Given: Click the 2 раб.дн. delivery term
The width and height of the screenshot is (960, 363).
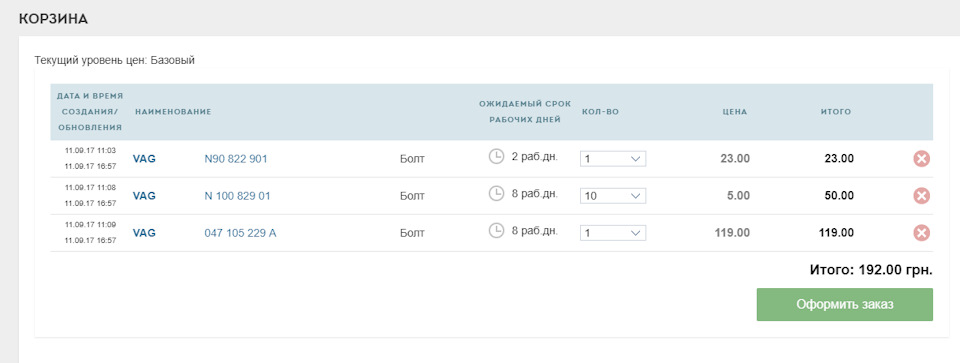Looking at the screenshot, I should pos(534,157).
